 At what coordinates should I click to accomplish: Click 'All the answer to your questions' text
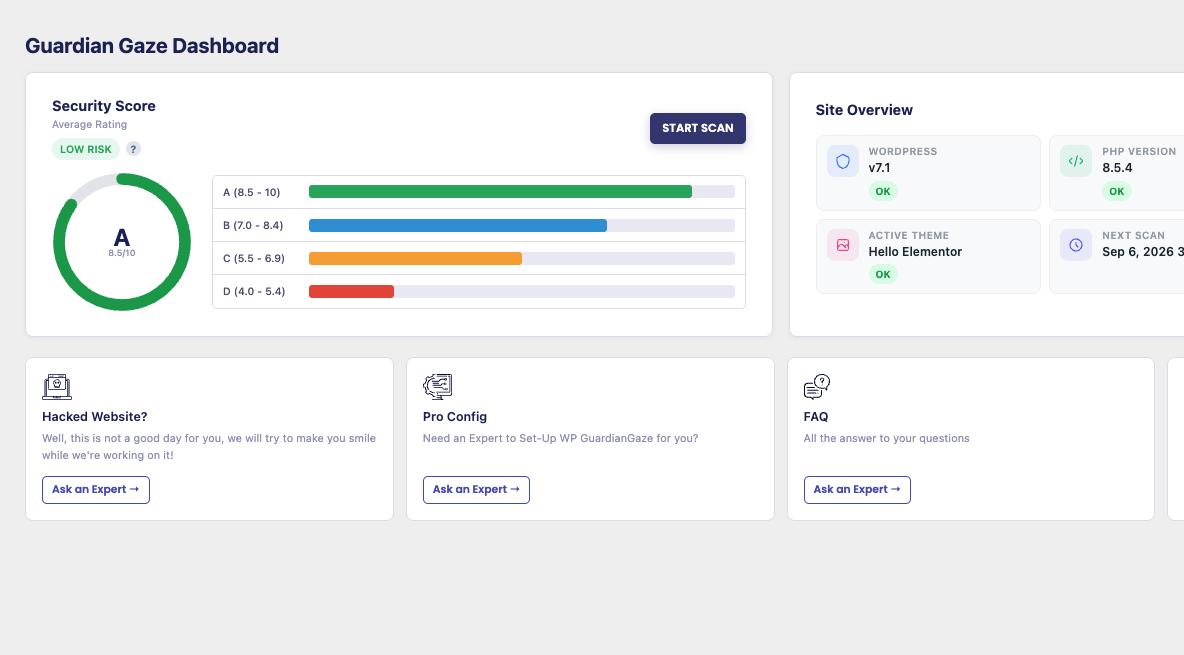(886, 438)
